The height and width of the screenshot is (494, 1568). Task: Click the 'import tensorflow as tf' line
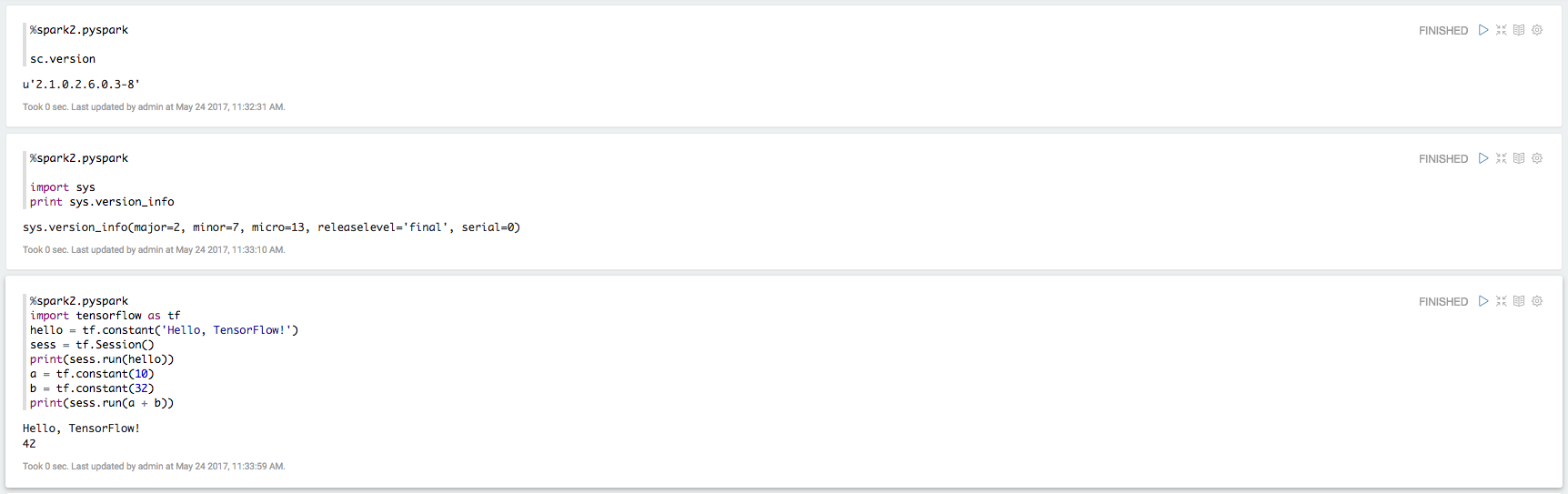(105, 316)
